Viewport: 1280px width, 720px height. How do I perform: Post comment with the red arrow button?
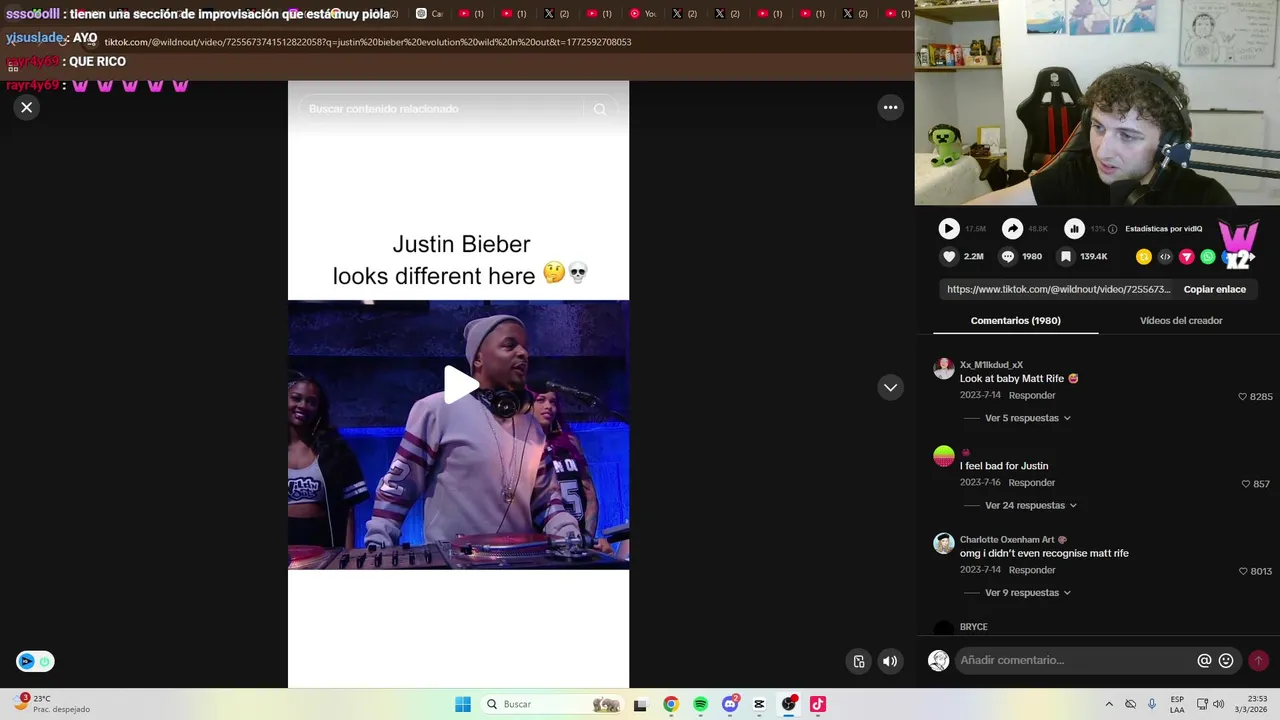(x=1258, y=660)
